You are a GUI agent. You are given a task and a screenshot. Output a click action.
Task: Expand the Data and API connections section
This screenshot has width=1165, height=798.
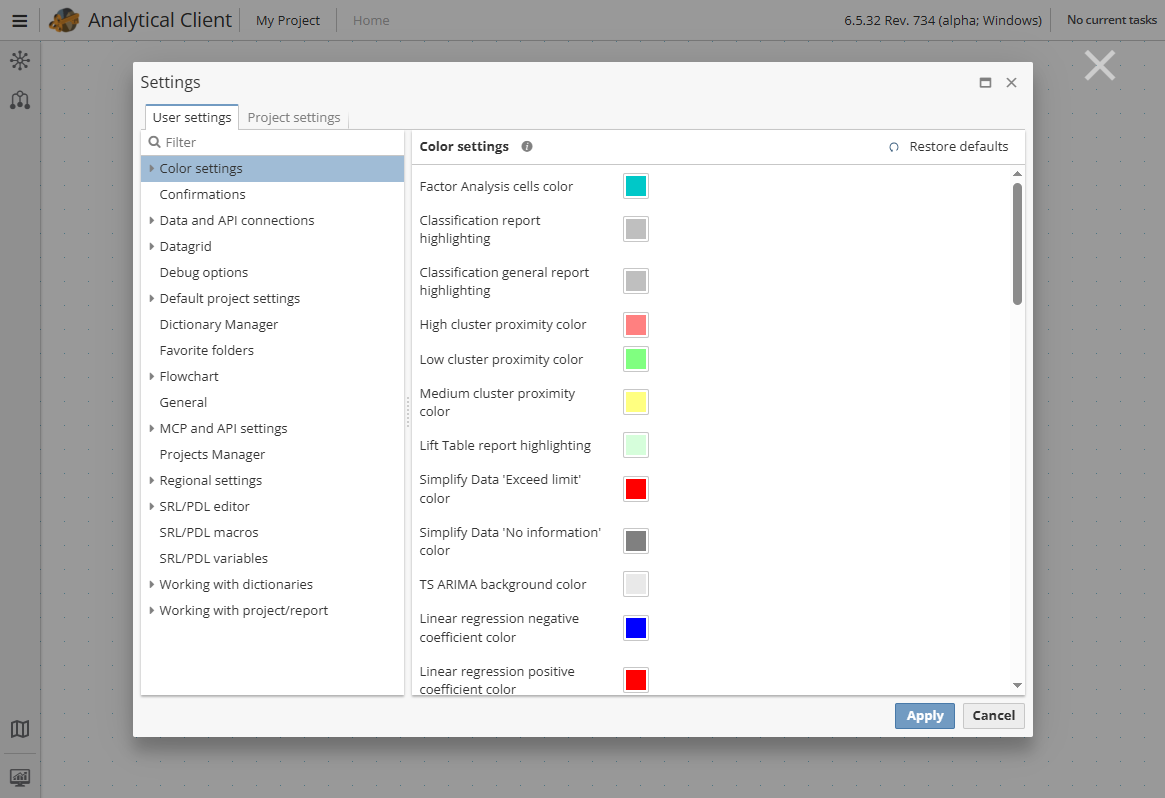click(151, 220)
